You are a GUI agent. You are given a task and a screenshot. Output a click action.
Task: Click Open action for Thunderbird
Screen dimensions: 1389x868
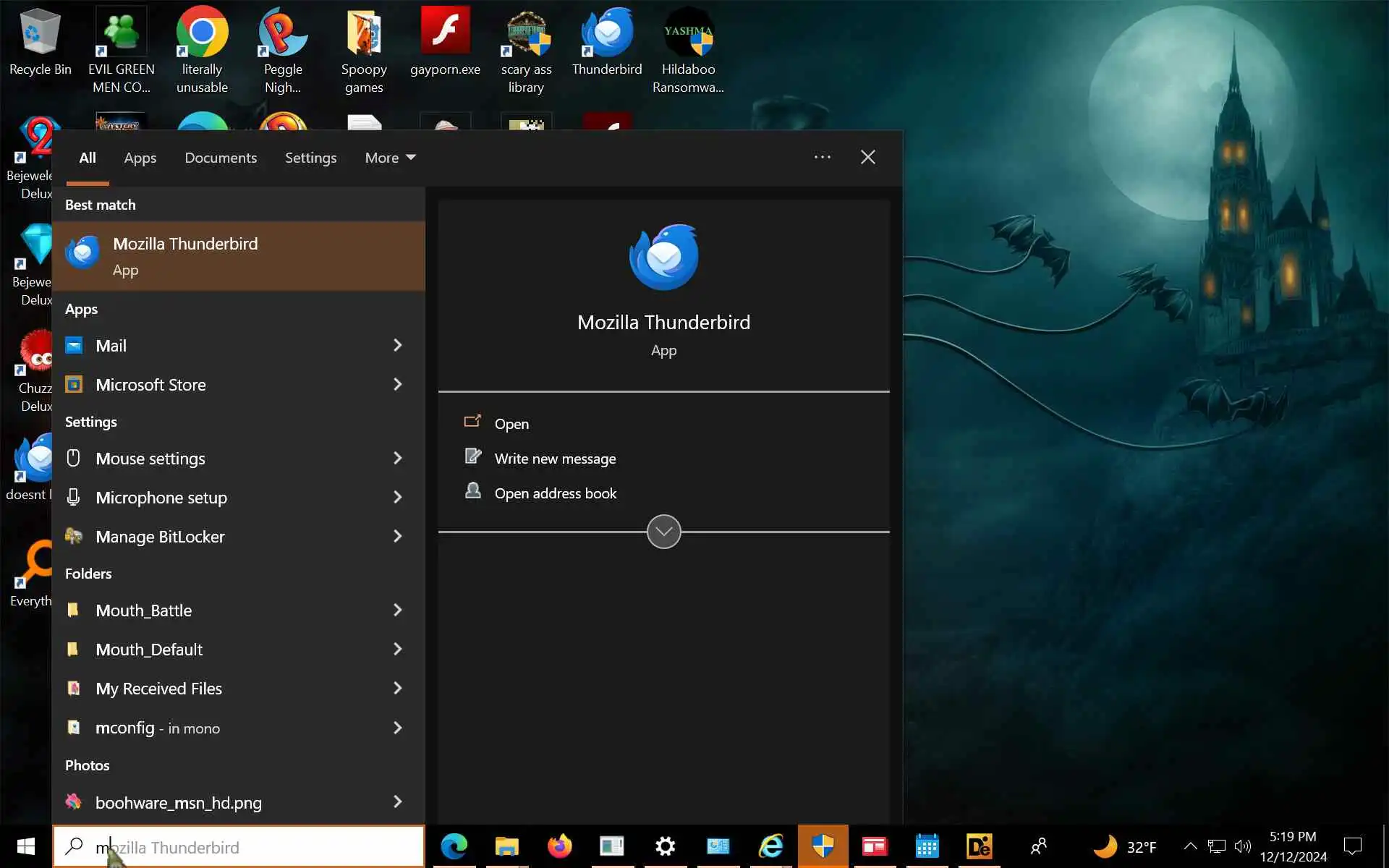pos(511,424)
